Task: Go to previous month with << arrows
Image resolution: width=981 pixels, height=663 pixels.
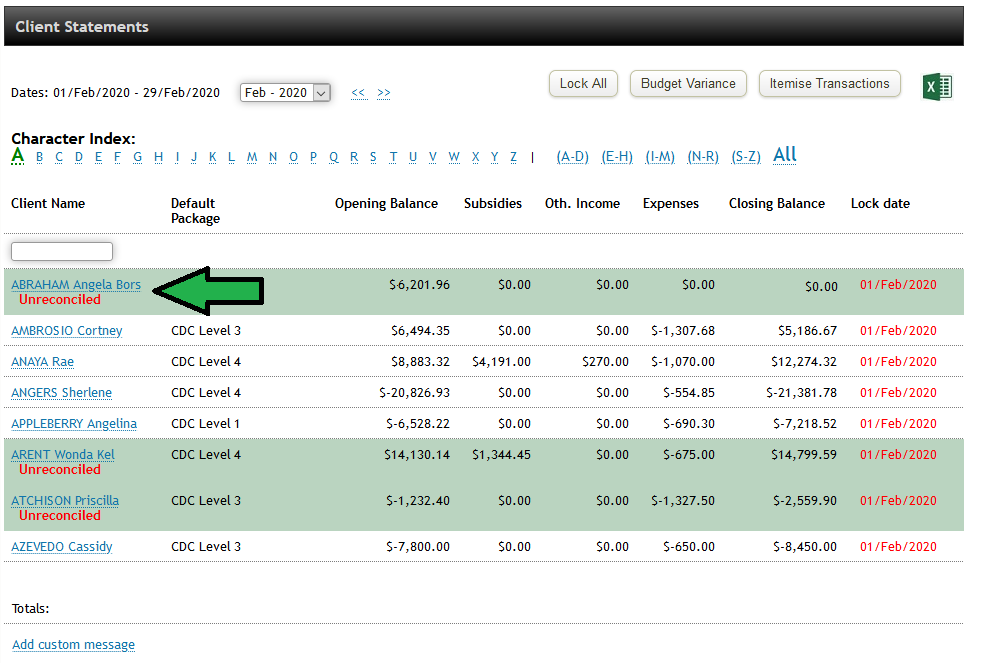Action: (358, 93)
